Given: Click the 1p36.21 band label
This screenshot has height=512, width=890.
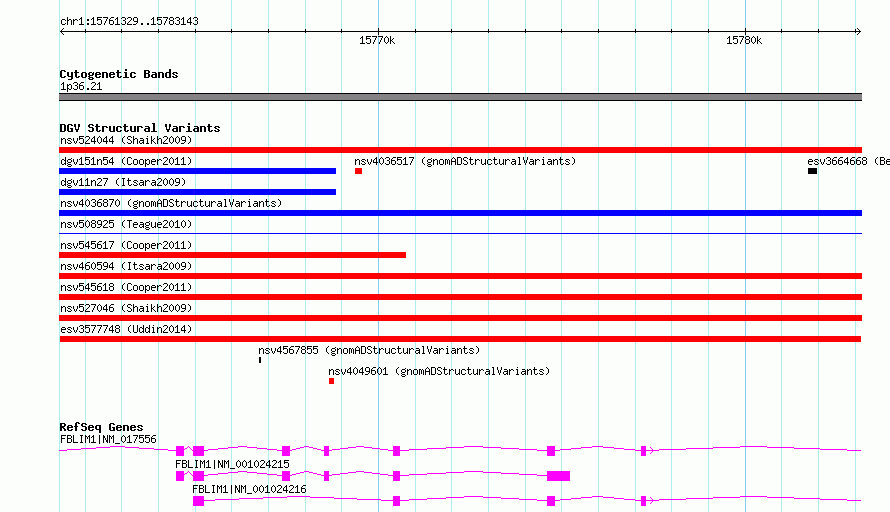Looking at the screenshot, I should point(81,86).
